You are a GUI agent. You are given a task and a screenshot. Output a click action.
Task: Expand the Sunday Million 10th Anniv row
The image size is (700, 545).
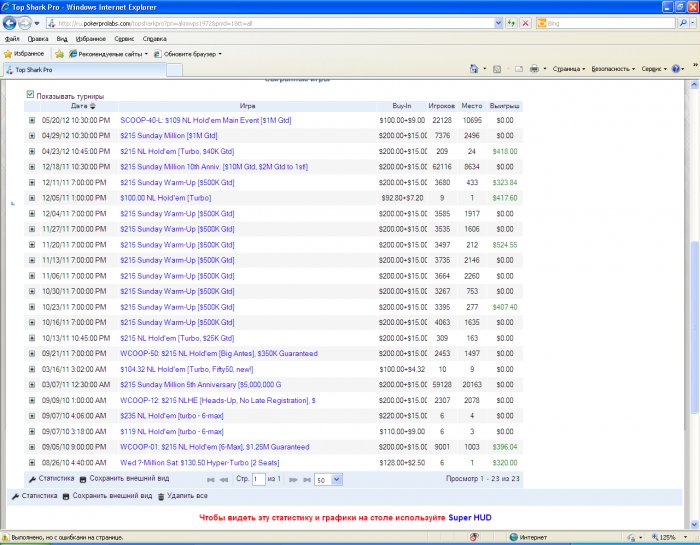pos(32,167)
